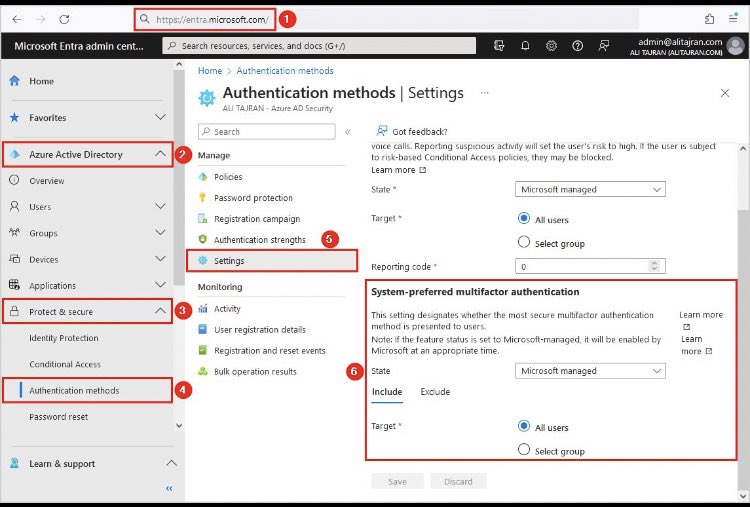Expand the Devices chevron
This screenshot has height=507, width=750.
(161, 259)
